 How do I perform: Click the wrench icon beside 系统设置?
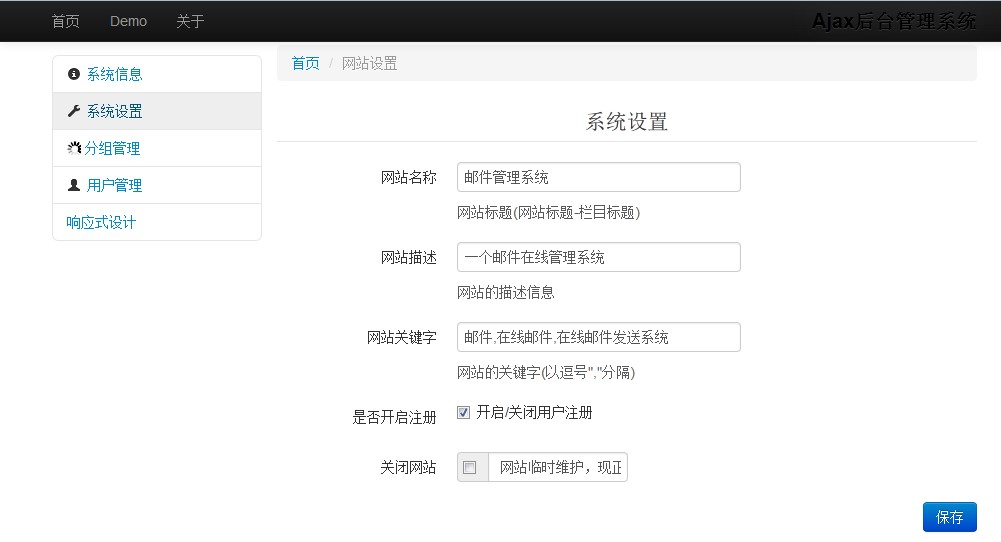73,111
